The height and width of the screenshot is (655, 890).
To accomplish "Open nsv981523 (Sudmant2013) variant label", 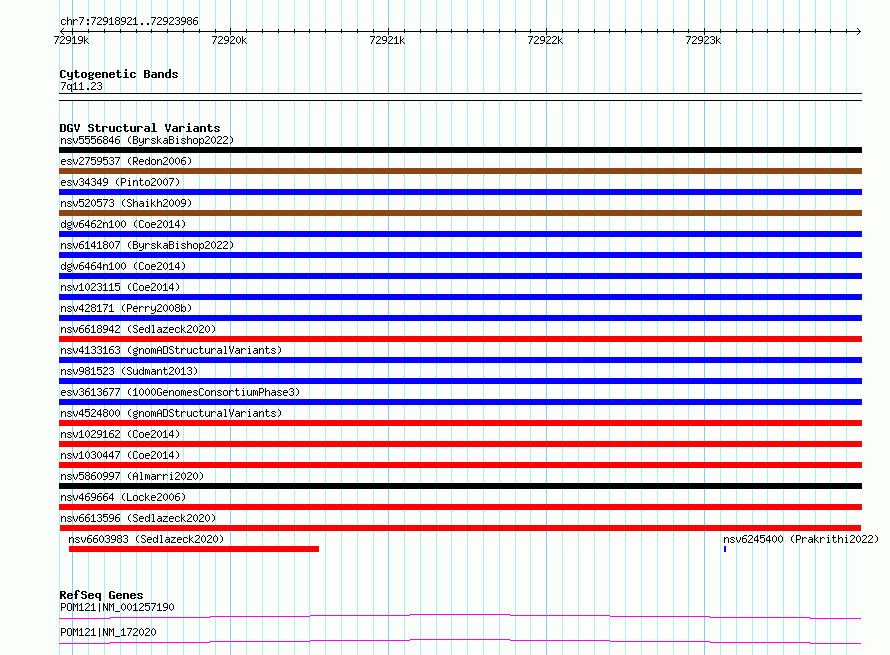I will point(129,371).
